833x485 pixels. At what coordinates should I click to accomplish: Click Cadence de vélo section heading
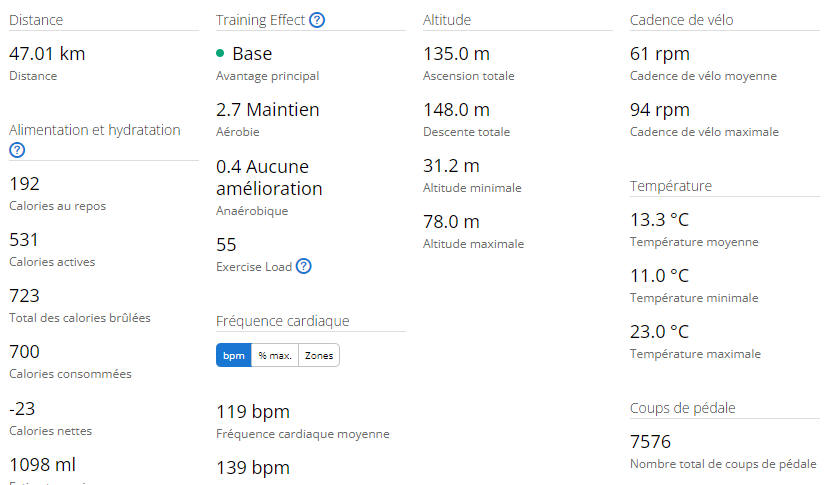click(682, 20)
